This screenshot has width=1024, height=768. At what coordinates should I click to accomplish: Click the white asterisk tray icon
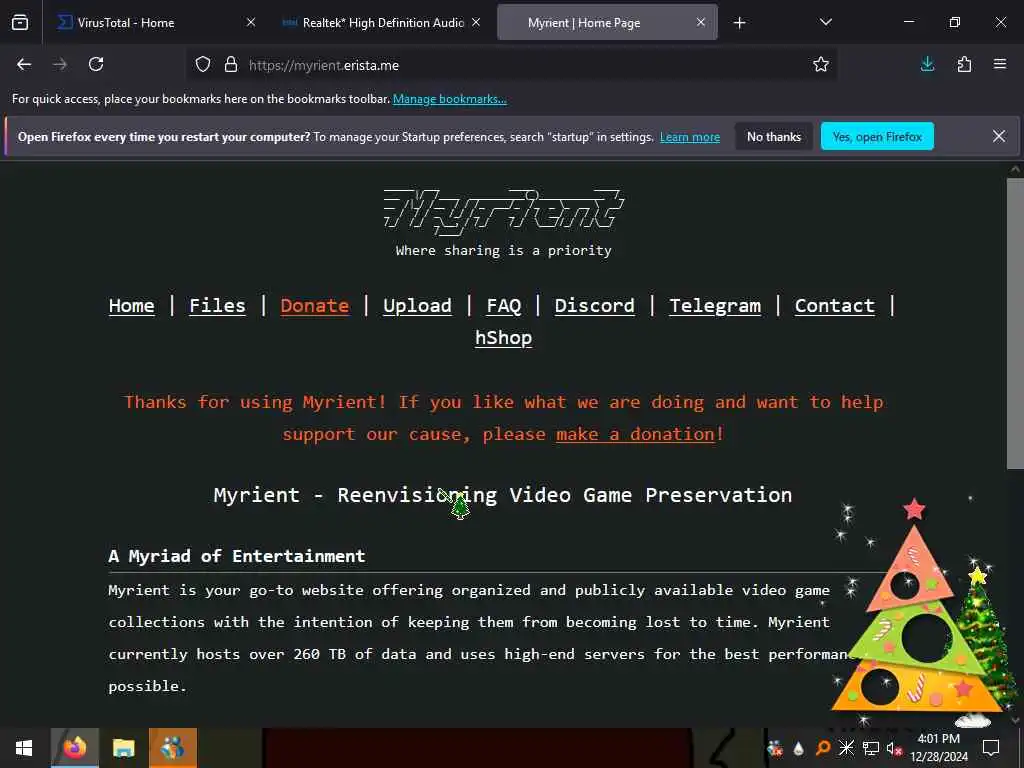[846, 748]
